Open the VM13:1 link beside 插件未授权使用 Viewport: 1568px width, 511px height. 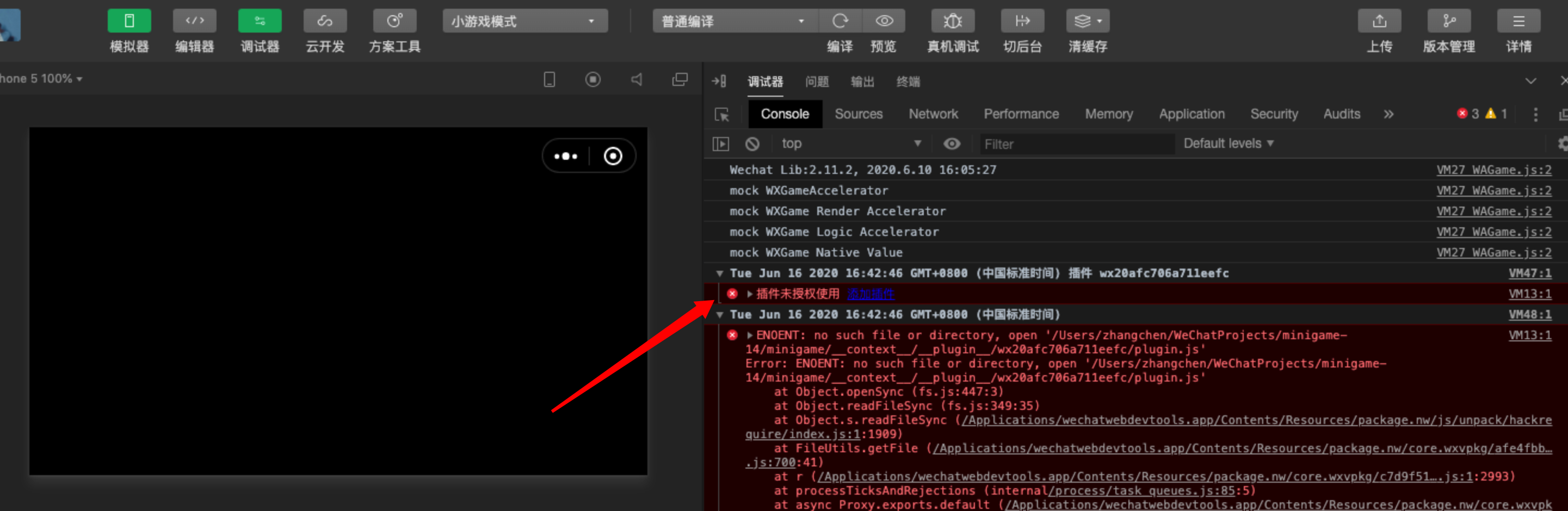point(1530,295)
